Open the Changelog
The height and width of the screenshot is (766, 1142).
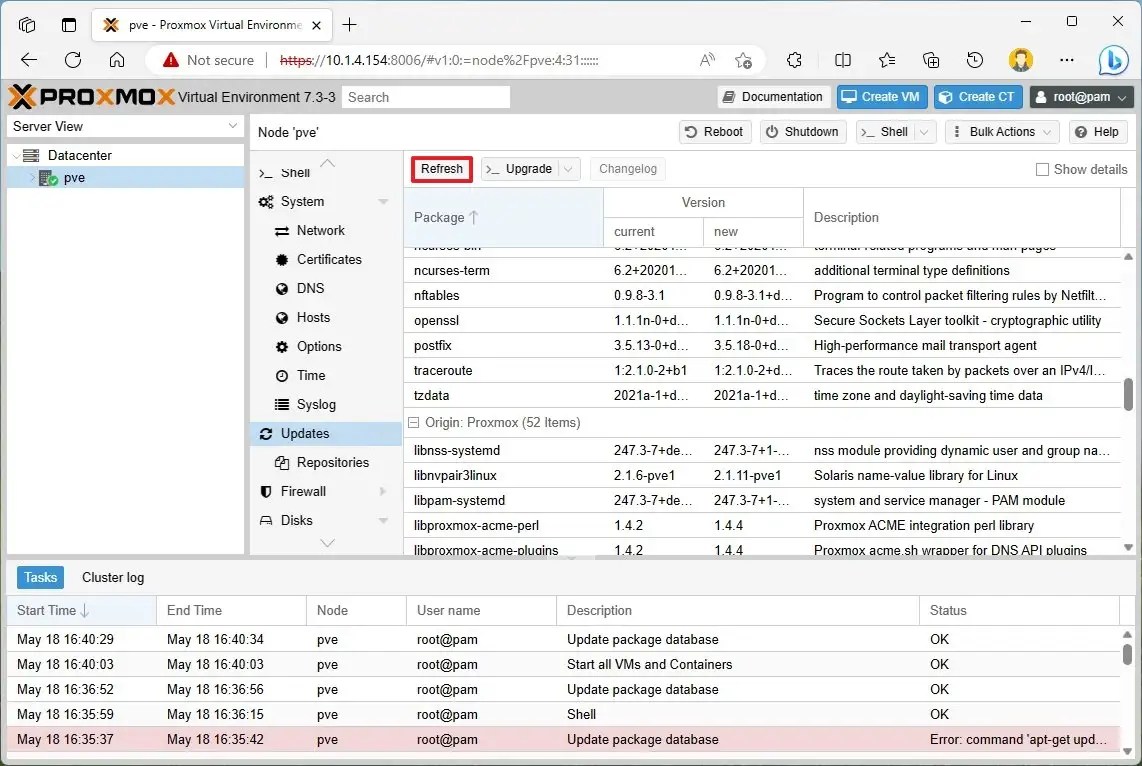coord(627,169)
